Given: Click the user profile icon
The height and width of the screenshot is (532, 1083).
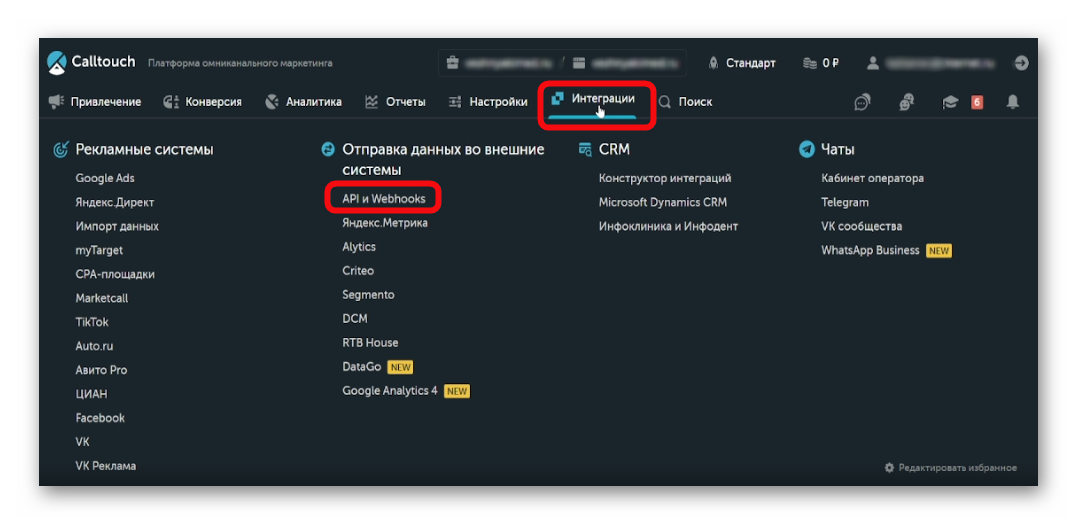Looking at the screenshot, I should pyautogui.click(x=873, y=63).
